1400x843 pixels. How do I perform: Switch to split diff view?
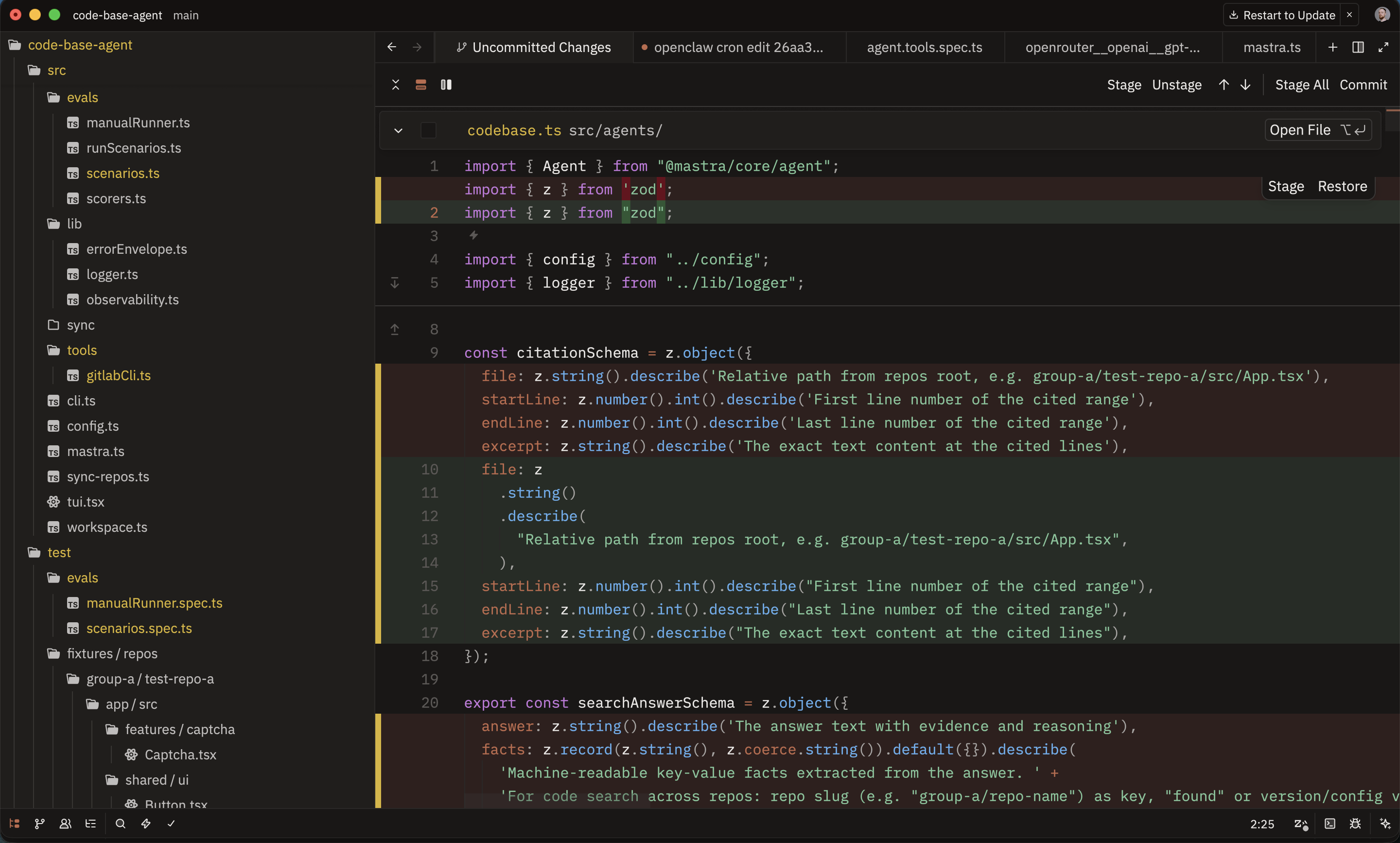446,85
